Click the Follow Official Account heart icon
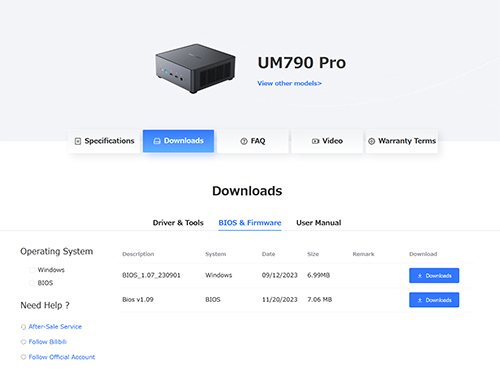The image size is (500, 375). click(x=23, y=357)
